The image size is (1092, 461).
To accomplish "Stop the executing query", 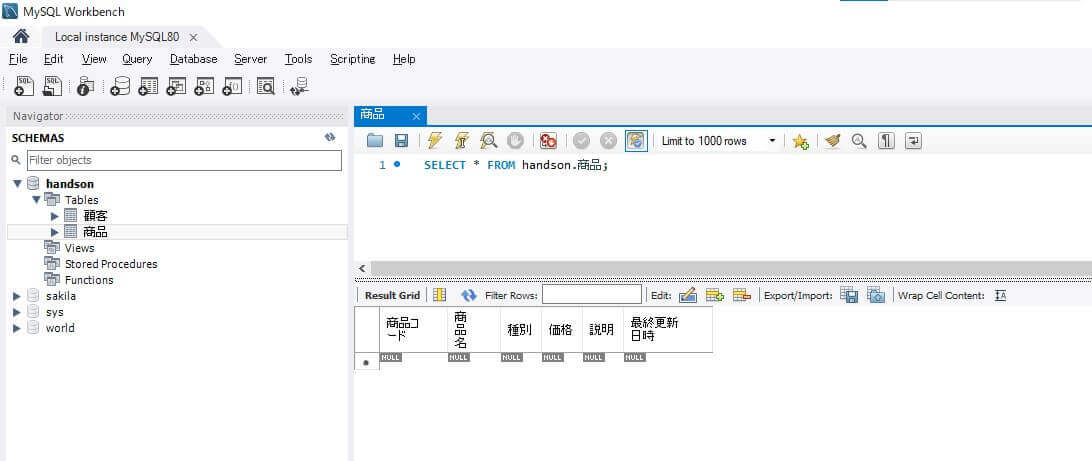I will [515, 141].
